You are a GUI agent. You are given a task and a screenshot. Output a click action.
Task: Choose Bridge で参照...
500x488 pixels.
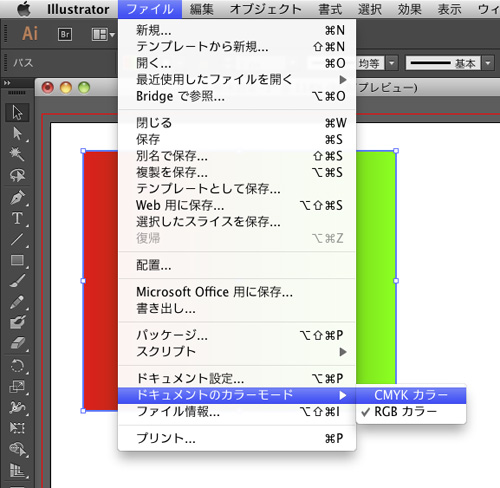tap(237, 96)
